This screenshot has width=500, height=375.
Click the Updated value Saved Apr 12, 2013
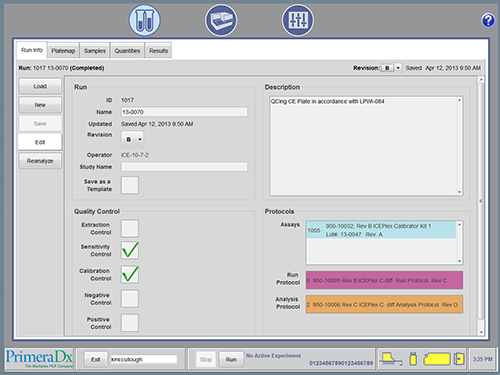click(157, 124)
